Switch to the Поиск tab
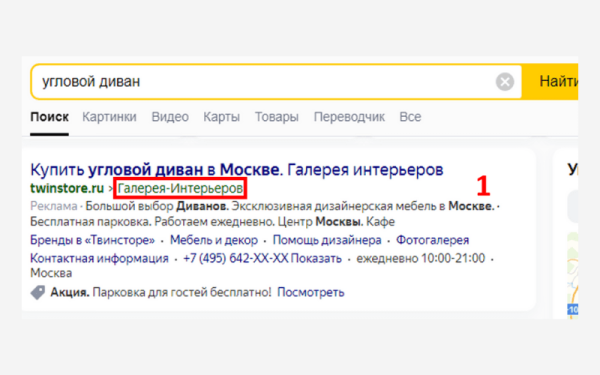Screen dimensions: 600x375 49,117
